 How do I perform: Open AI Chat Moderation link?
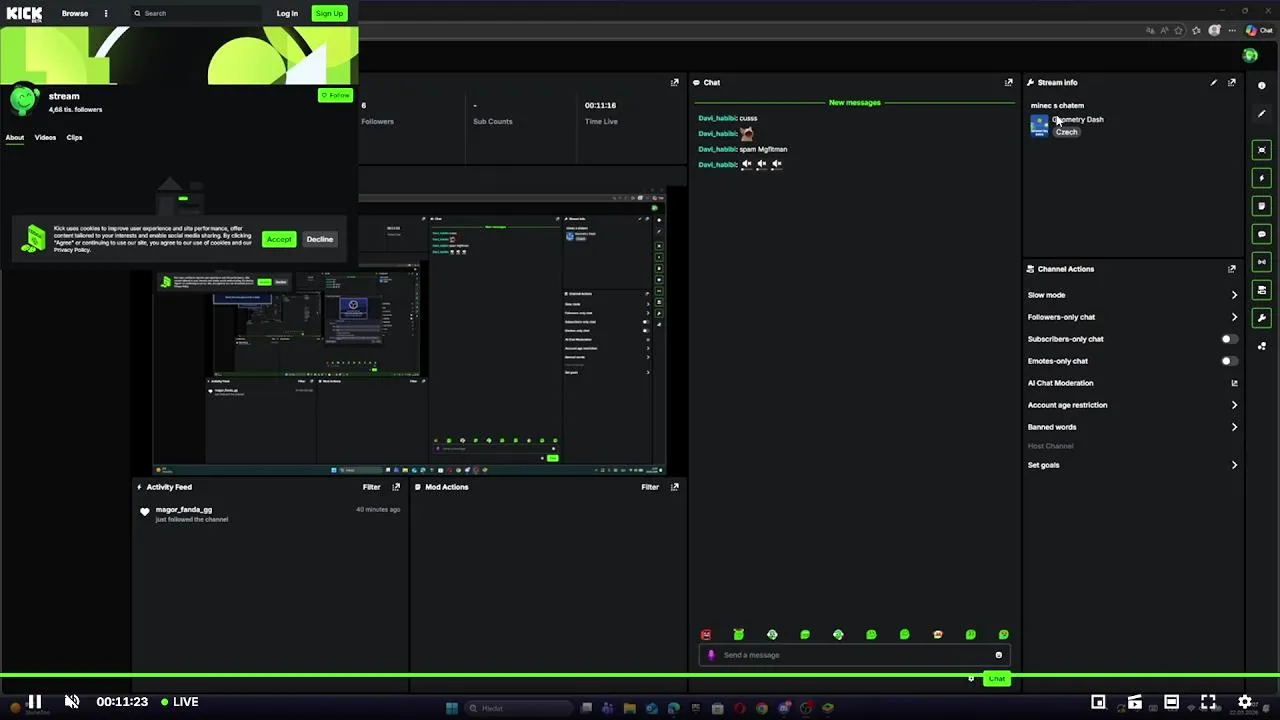(1234, 383)
